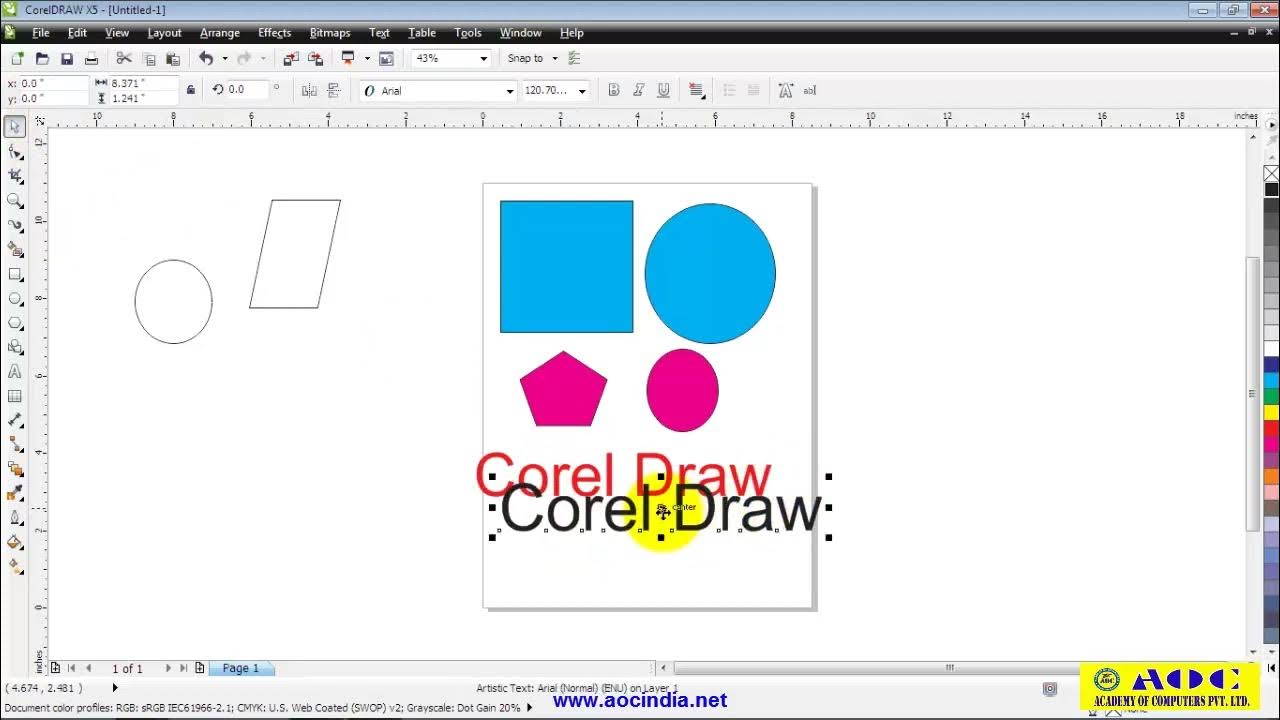Select the Ellipse tool
Viewport: 1280px width, 720px height.
click(15, 298)
